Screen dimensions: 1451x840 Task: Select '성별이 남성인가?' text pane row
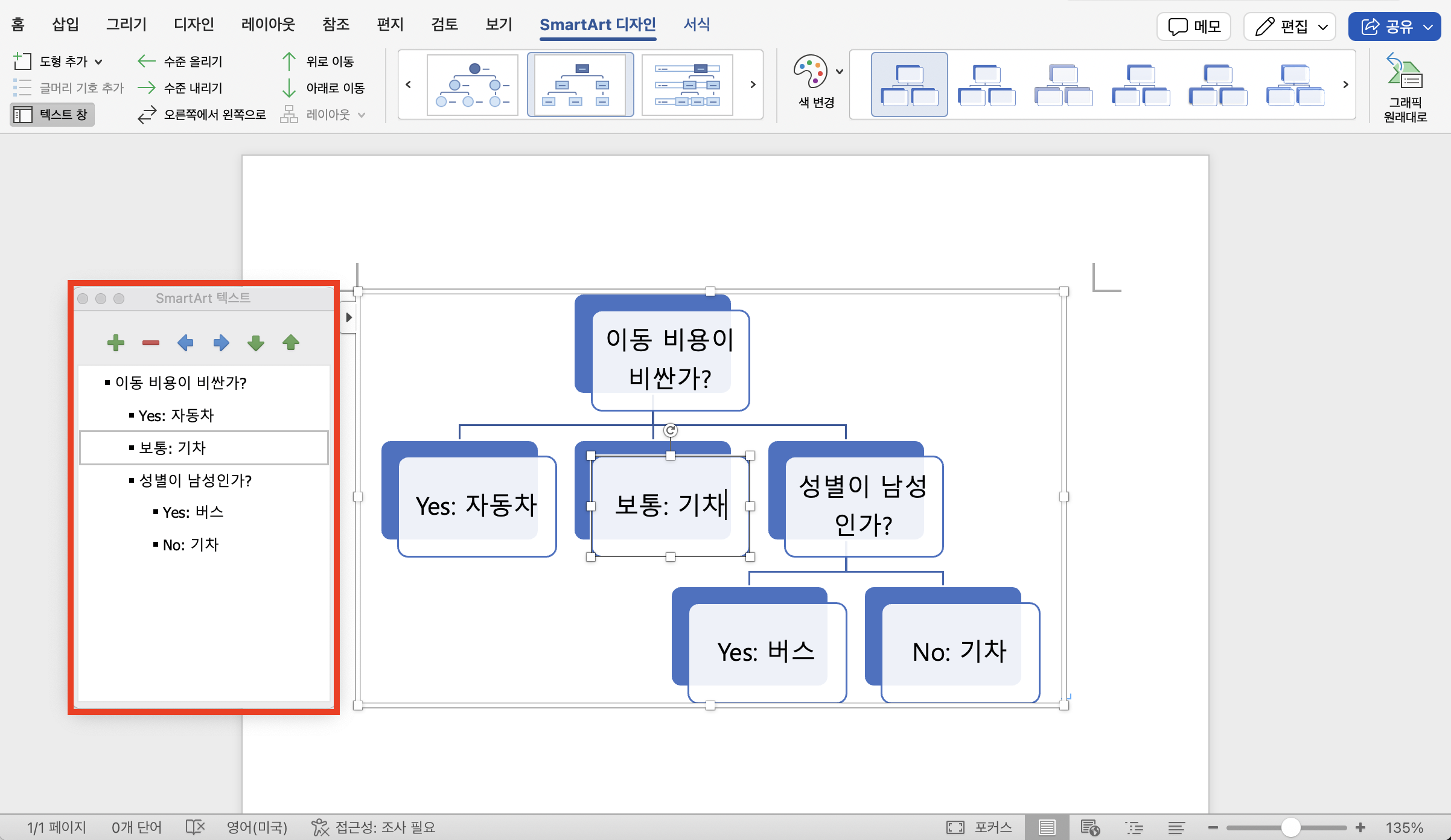pyautogui.click(x=204, y=480)
